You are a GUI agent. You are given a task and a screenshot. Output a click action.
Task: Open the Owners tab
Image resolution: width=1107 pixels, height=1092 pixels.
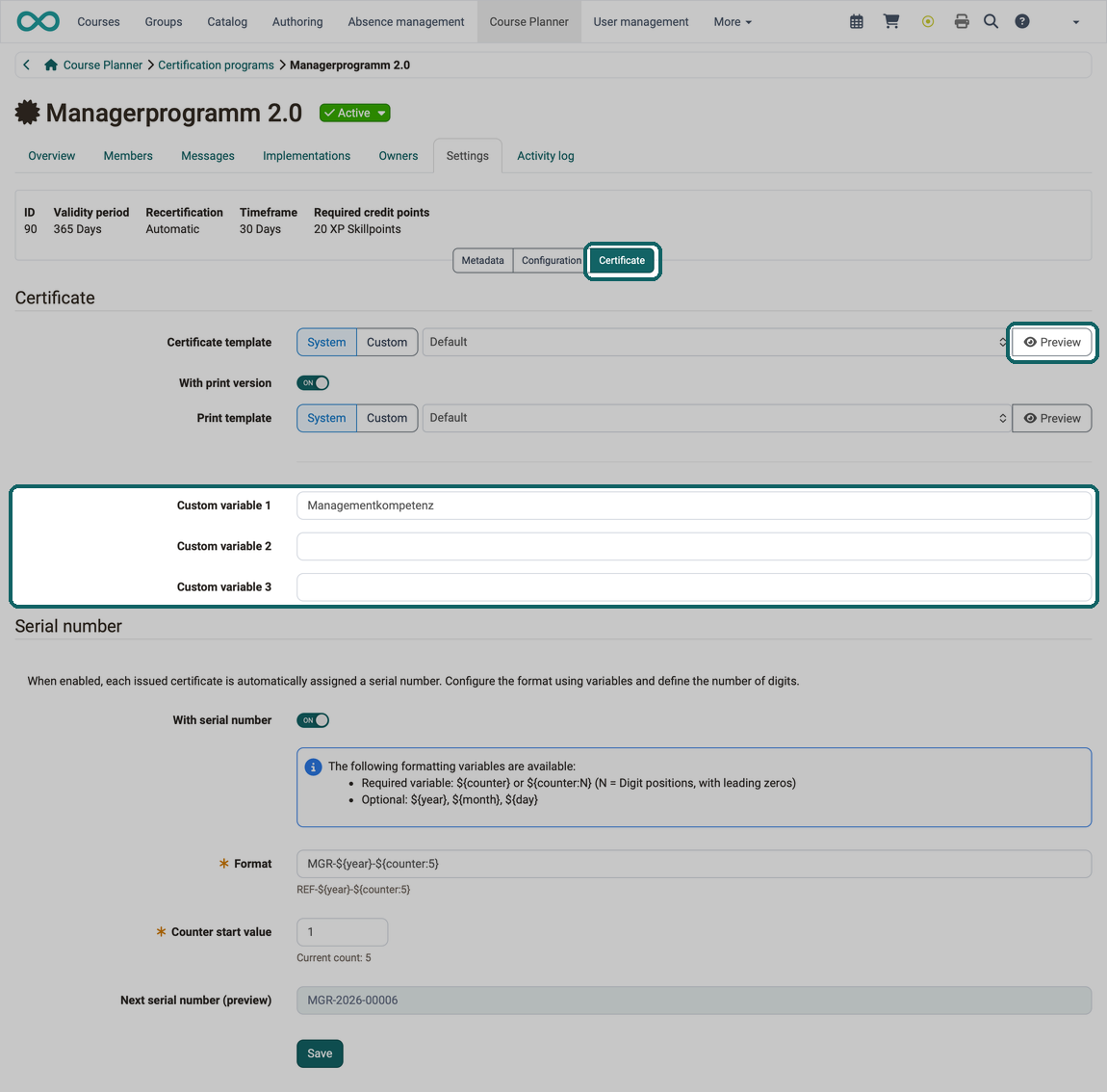[399, 156]
